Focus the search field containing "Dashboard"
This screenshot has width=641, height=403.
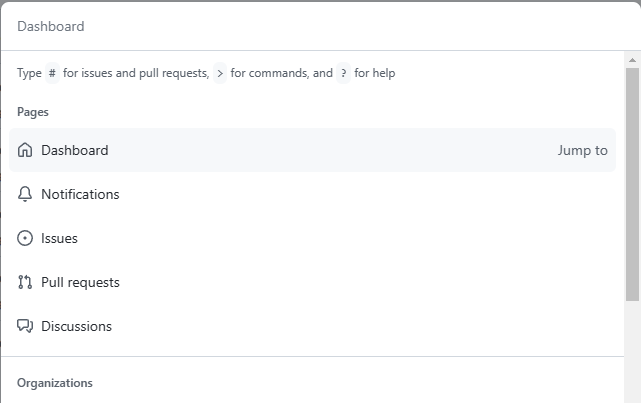click(300, 26)
